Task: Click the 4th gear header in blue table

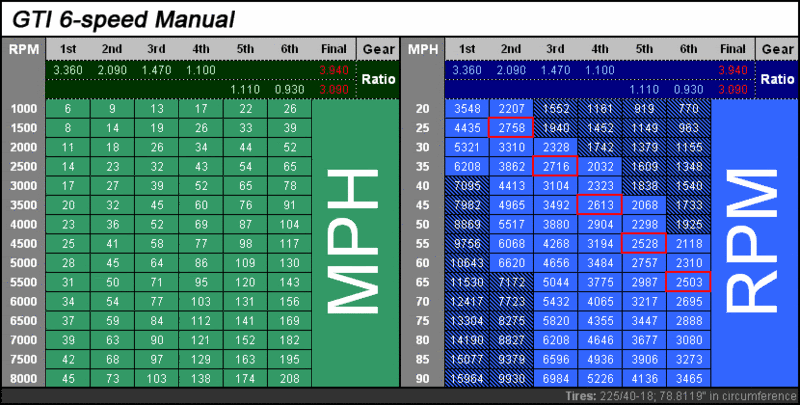Action: coord(599,49)
